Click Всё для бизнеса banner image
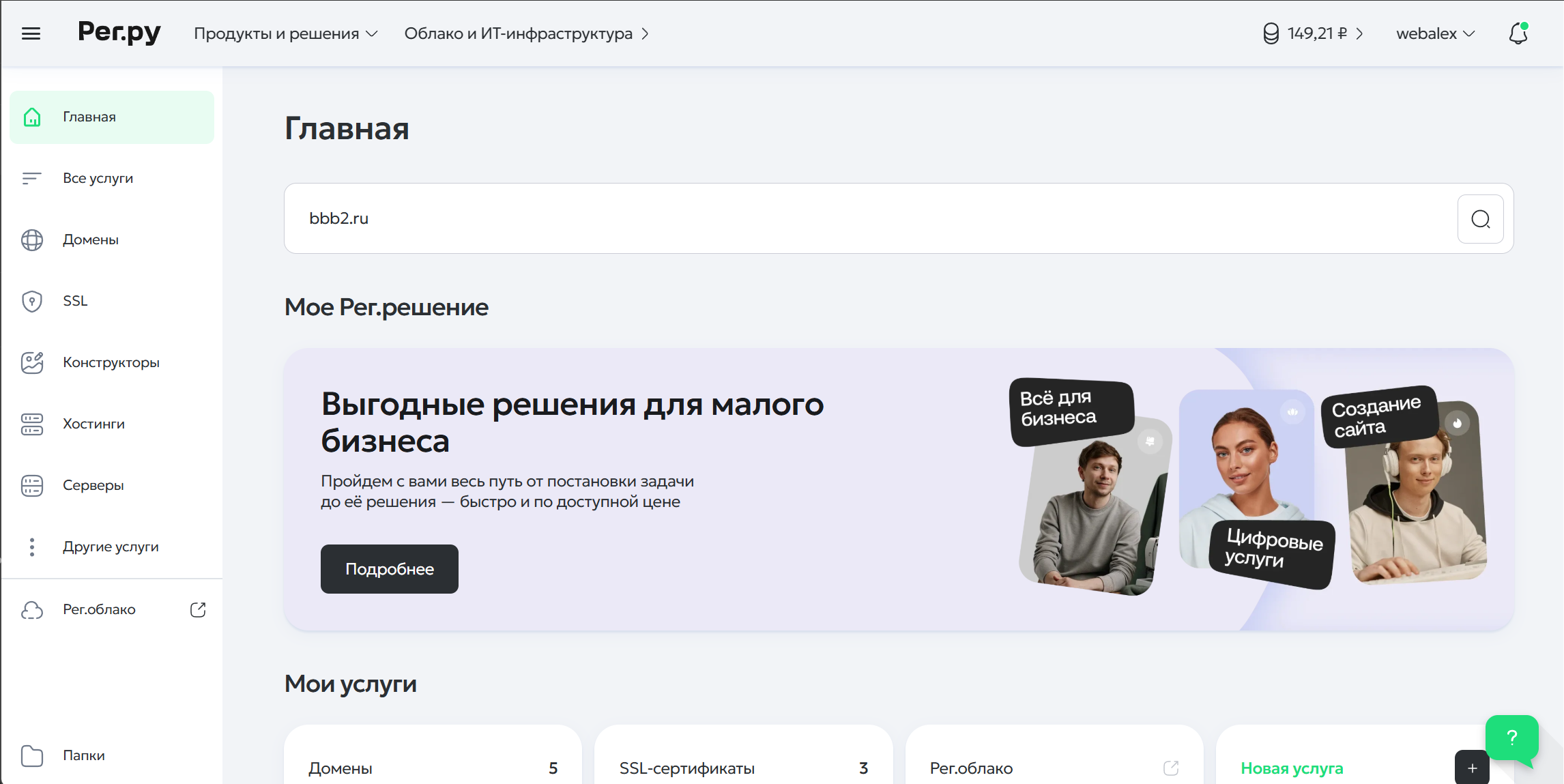Screen dimensions: 1564x784 click(x=1090, y=487)
